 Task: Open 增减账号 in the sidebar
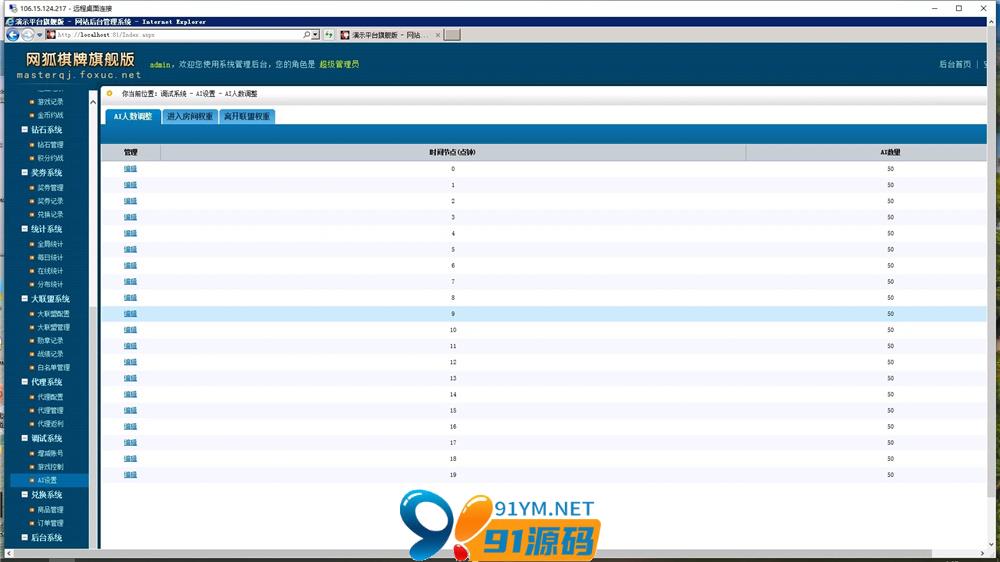pyautogui.click(x=50, y=454)
